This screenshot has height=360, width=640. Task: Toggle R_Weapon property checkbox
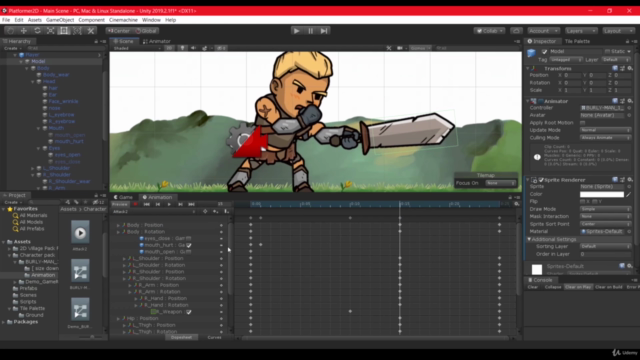(x=189, y=312)
